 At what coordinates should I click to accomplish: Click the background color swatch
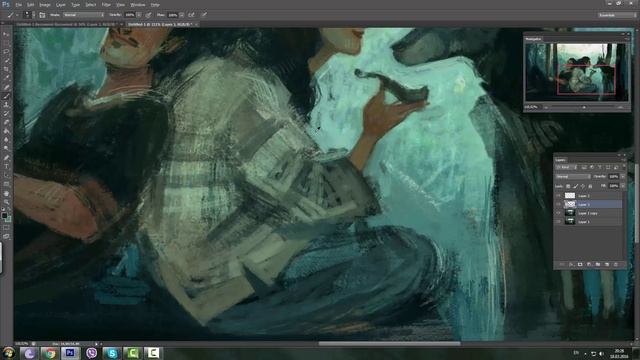coord(9,220)
